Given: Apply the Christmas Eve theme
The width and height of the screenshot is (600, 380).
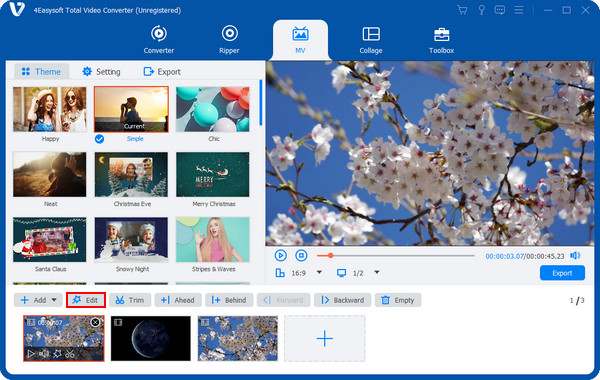Looking at the screenshot, I should point(131,175).
